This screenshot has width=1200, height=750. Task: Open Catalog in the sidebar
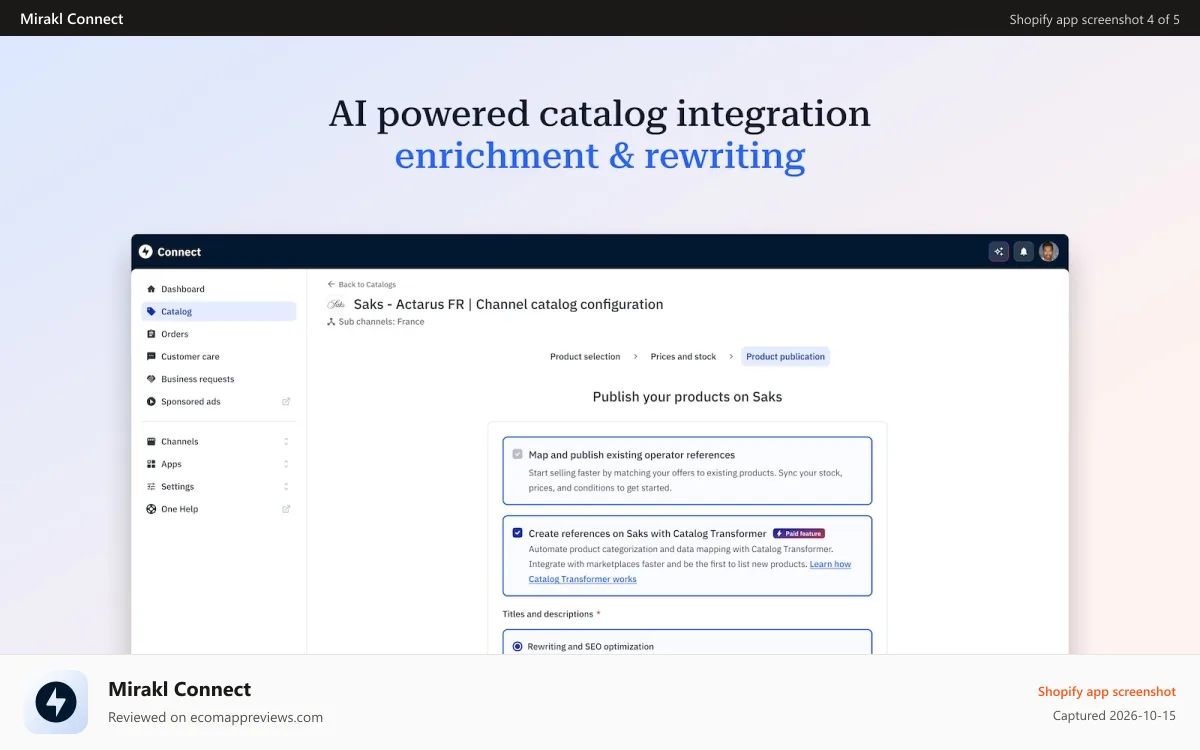click(219, 311)
